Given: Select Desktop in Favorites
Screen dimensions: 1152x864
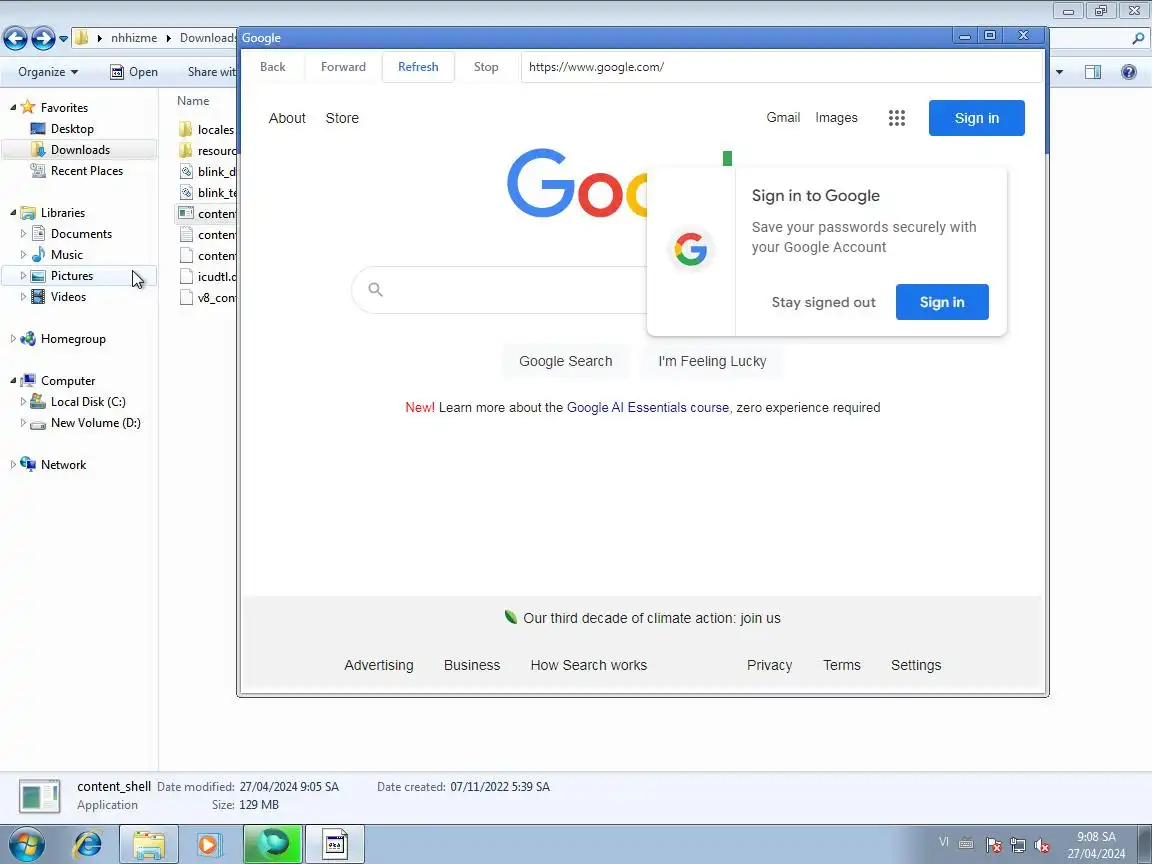Looking at the screenshot, I should tap(72, 129).
